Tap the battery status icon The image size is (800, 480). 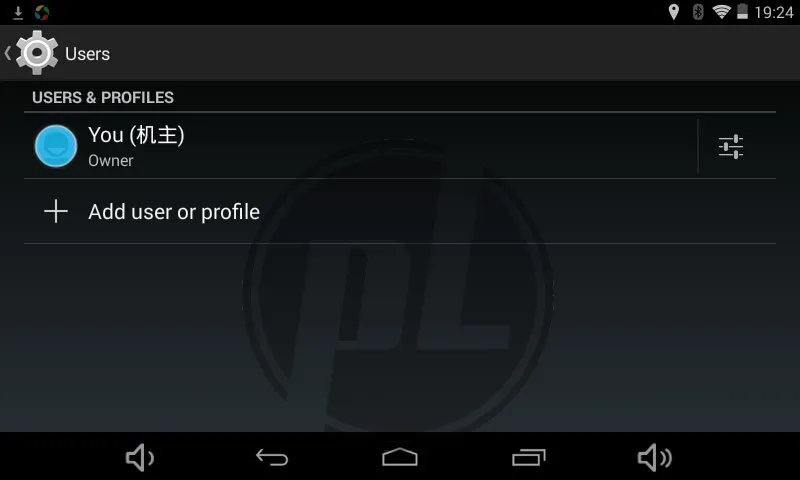pyautogui.click(x=742, y=12)
